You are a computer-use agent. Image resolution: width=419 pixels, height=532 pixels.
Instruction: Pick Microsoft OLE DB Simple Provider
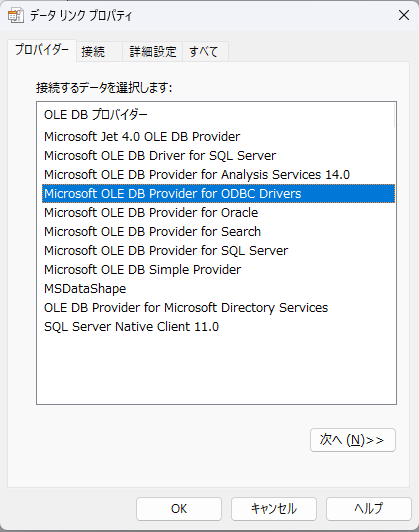pos(218,270)
